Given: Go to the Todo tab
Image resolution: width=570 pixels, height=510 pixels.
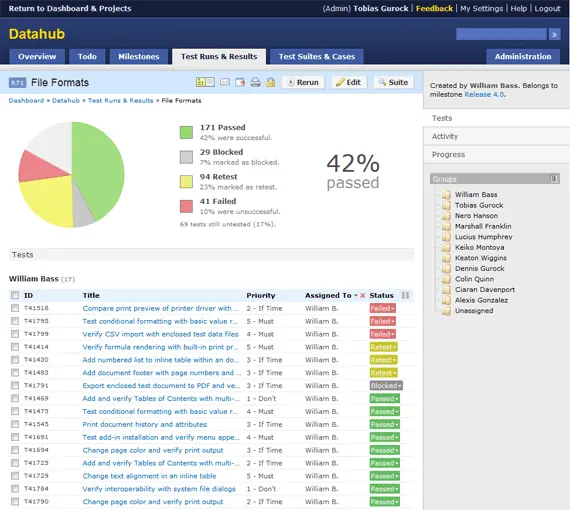Looking at the screenshot, I should click(x=87, y=57).
